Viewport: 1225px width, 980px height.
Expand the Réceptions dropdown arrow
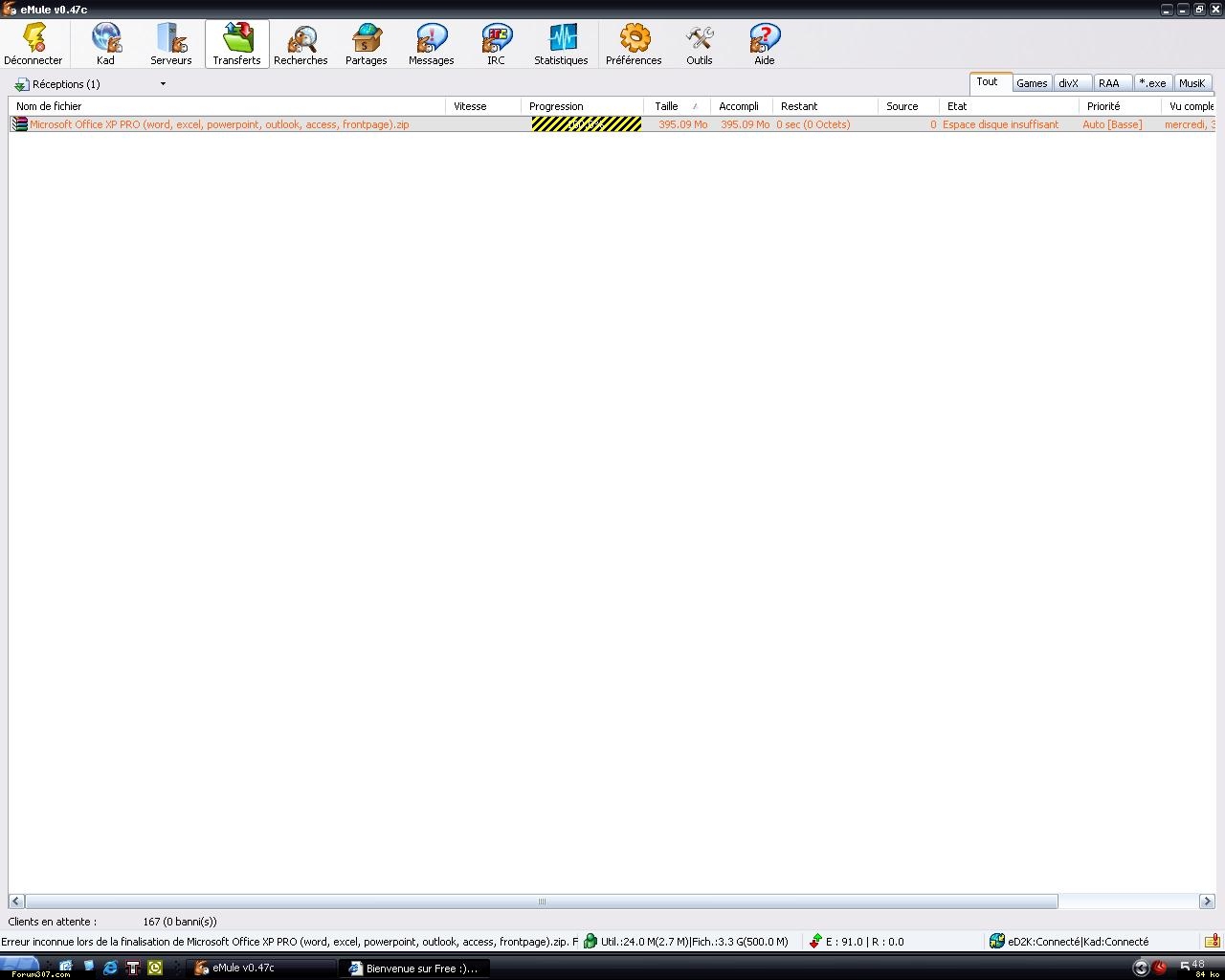point(163,84)
